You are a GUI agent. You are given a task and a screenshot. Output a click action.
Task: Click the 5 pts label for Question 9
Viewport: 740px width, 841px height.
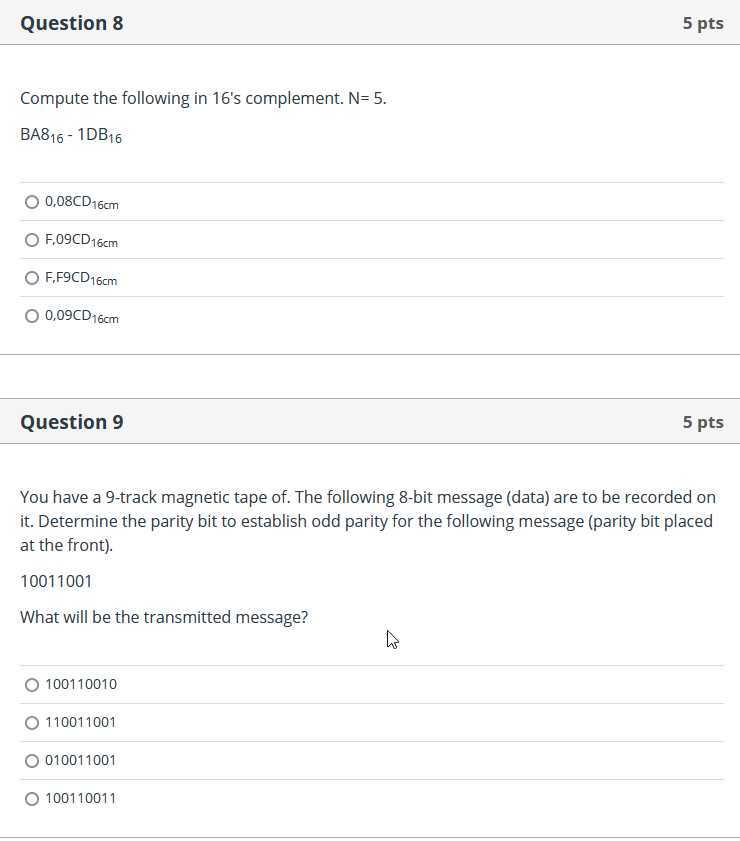[x=703, y=422]
